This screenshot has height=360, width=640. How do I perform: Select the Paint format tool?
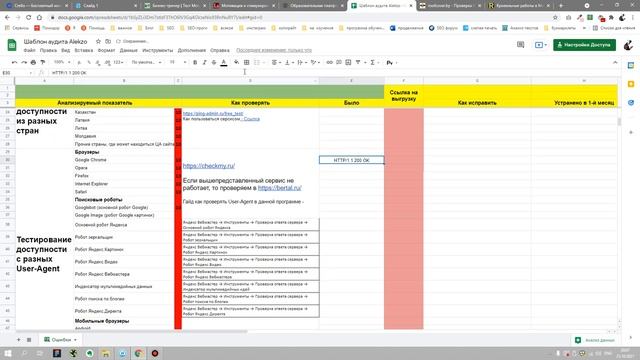42,62
